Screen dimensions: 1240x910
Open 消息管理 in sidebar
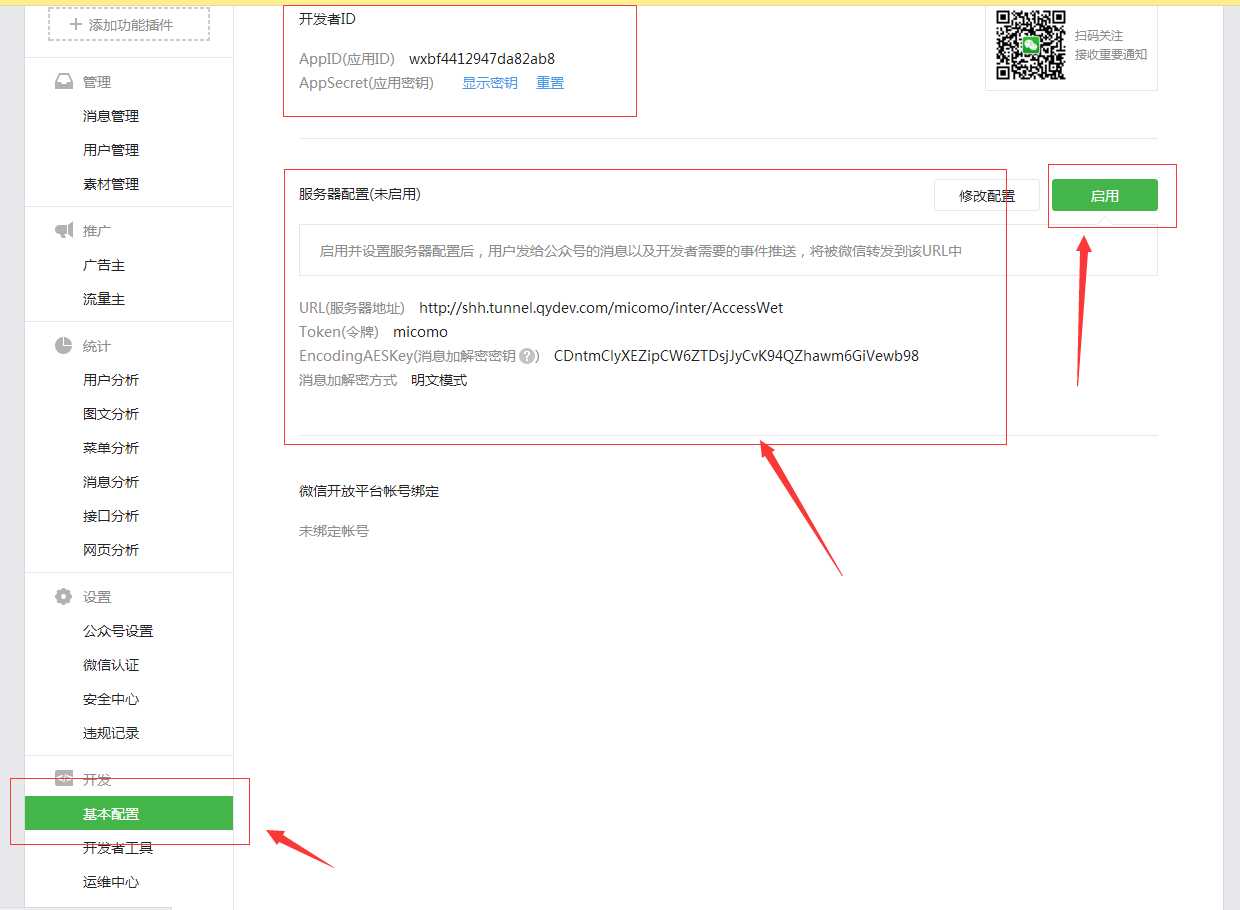pyautogui.click(x=111, y=116)
